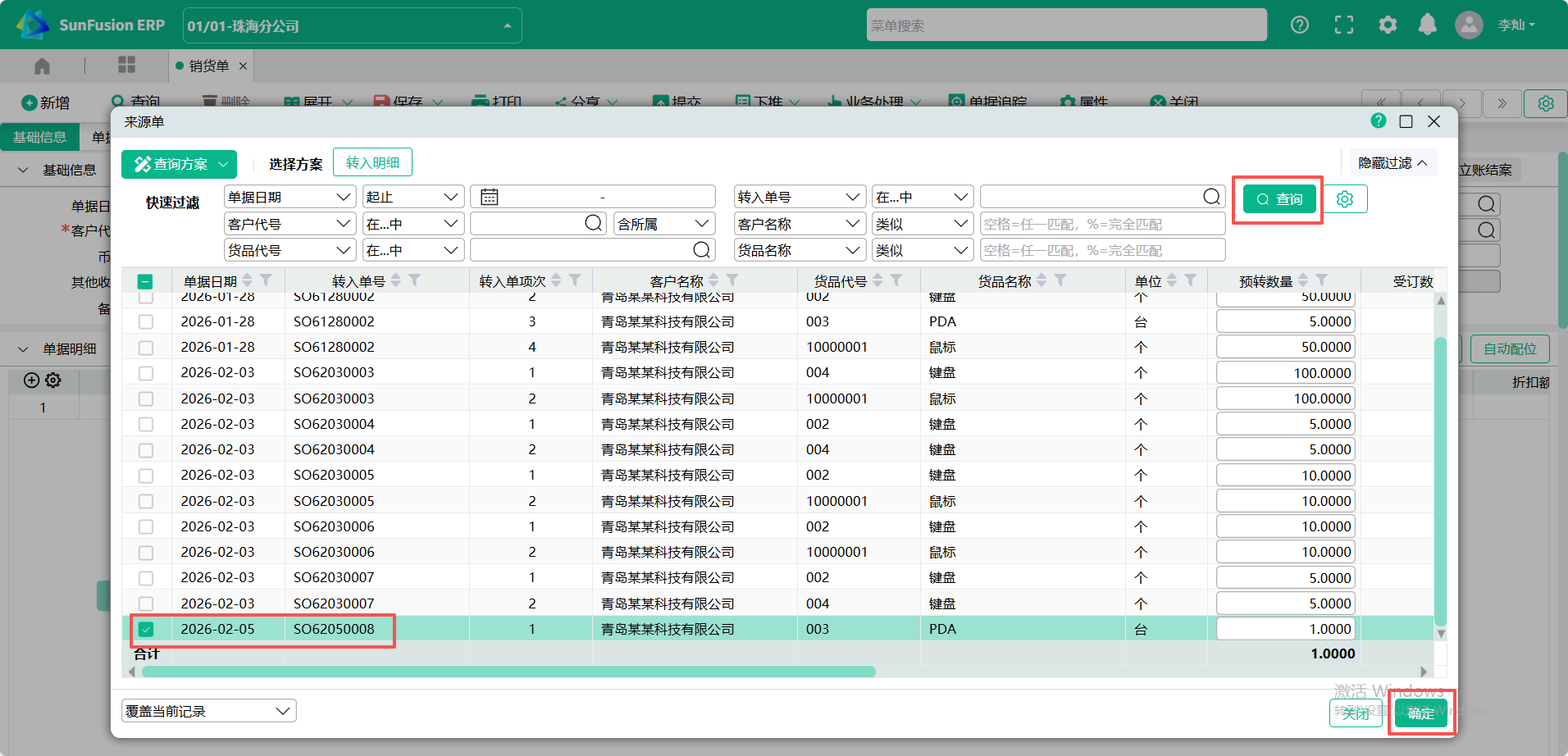
Task: Open the filter settings gear beside 查询
Action: pos(1345,199)
